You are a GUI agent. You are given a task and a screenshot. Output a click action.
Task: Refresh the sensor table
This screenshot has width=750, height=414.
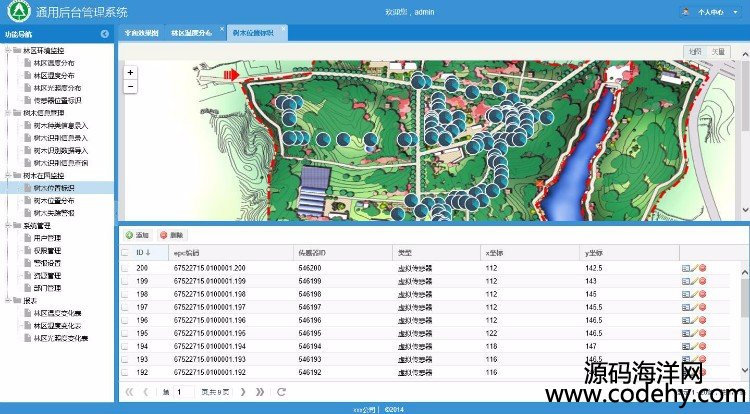tap(281, 392)
